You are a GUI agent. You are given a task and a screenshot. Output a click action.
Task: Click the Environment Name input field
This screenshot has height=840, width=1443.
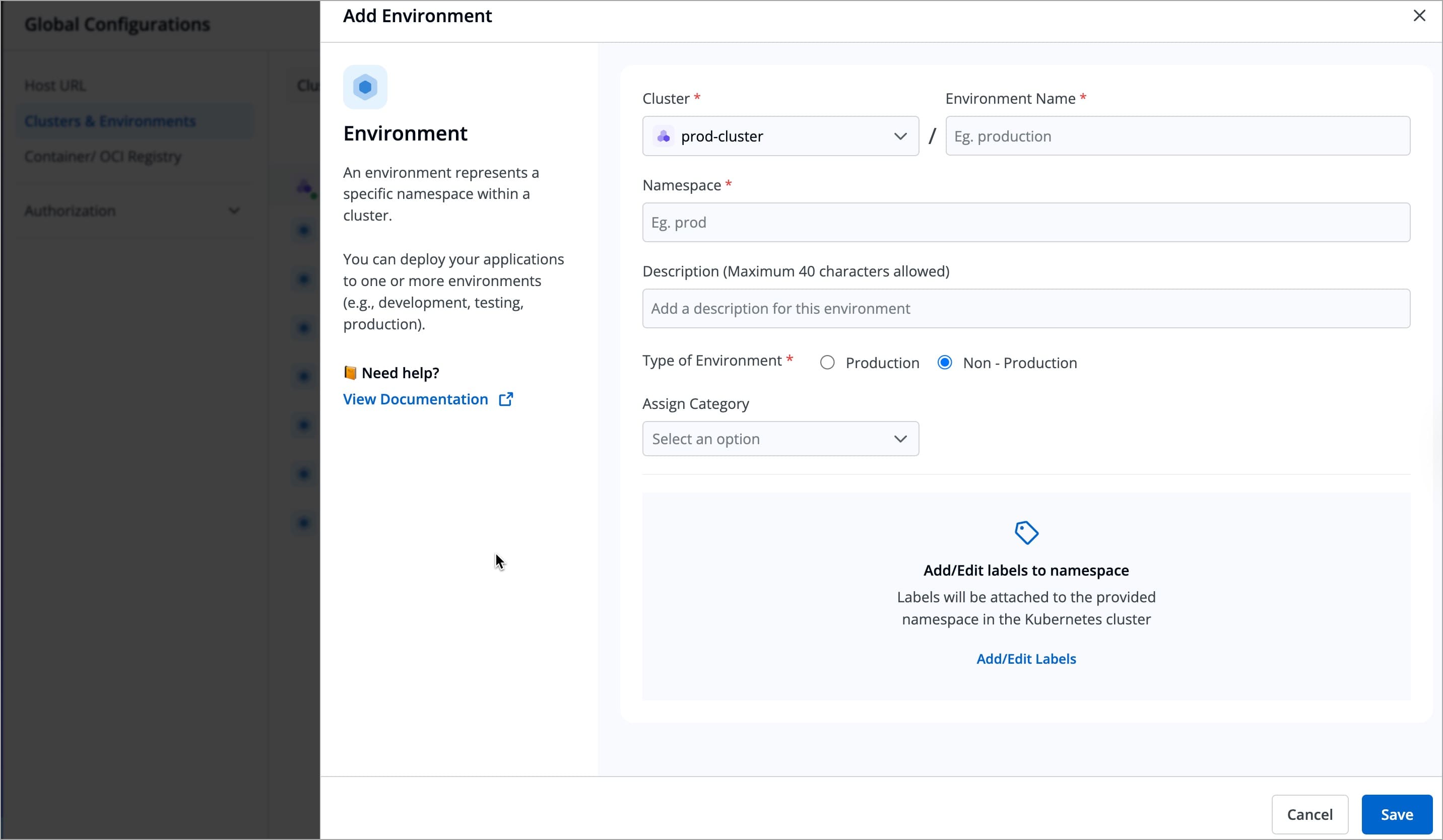(1177, 136)
